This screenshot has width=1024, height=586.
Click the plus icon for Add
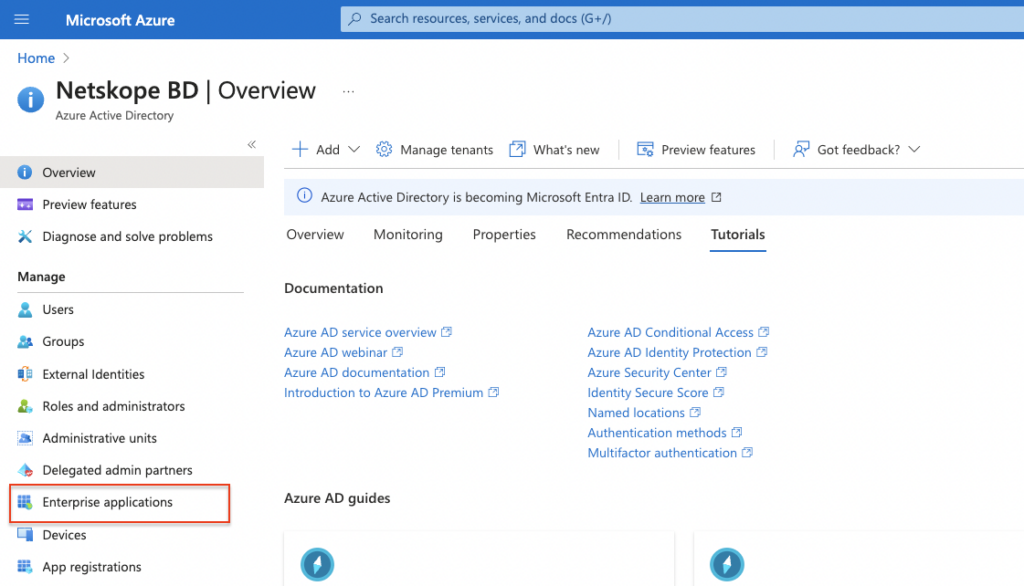(x=300, y=150)
